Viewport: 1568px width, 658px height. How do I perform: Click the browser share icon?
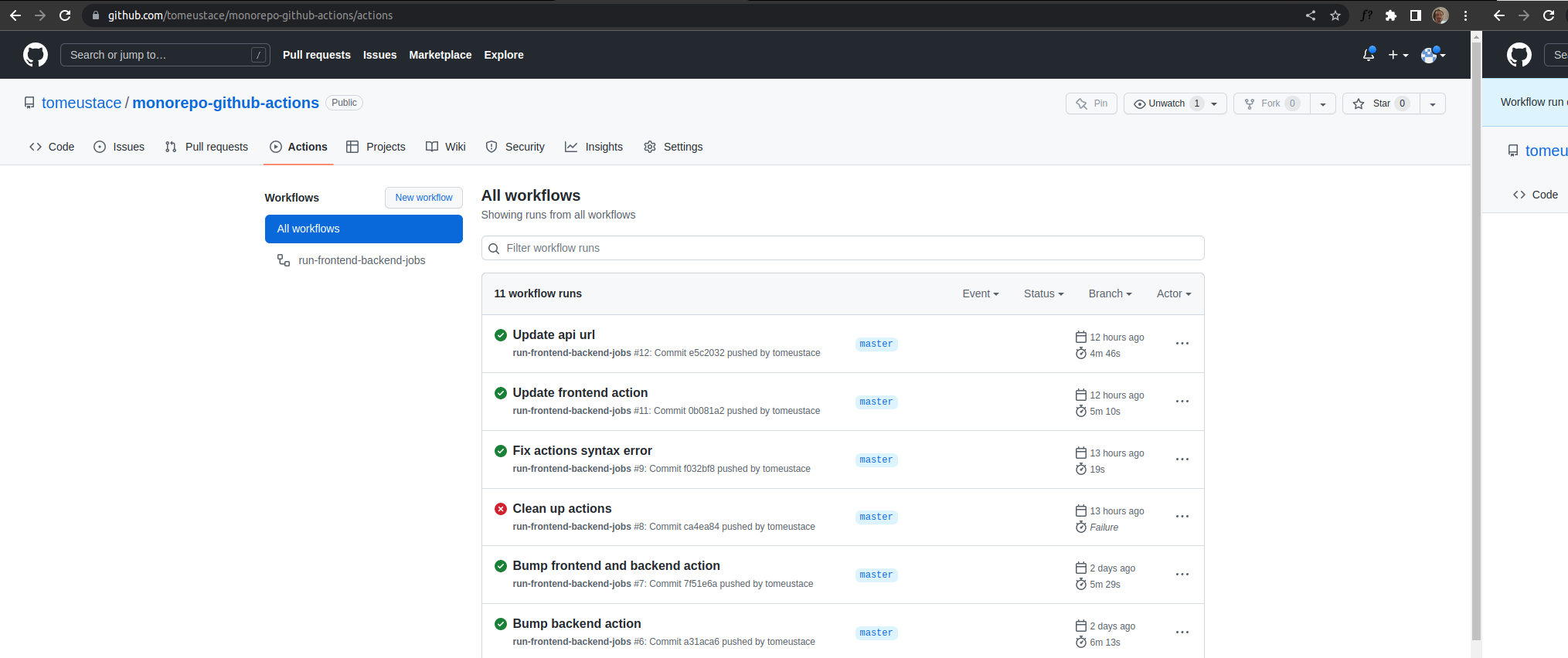coord(1311,15)
